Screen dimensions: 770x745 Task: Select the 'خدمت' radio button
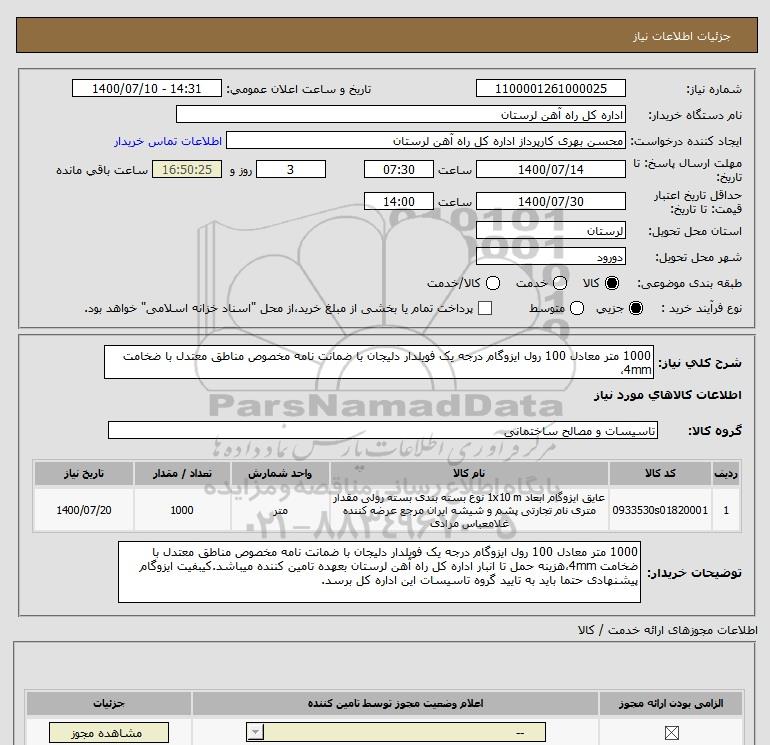(560, 283)
